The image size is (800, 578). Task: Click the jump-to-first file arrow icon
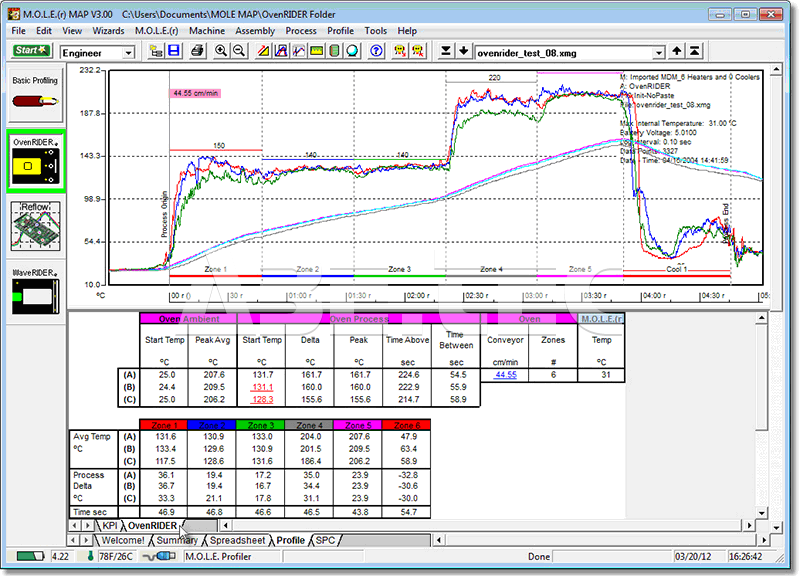pos(694,51)
